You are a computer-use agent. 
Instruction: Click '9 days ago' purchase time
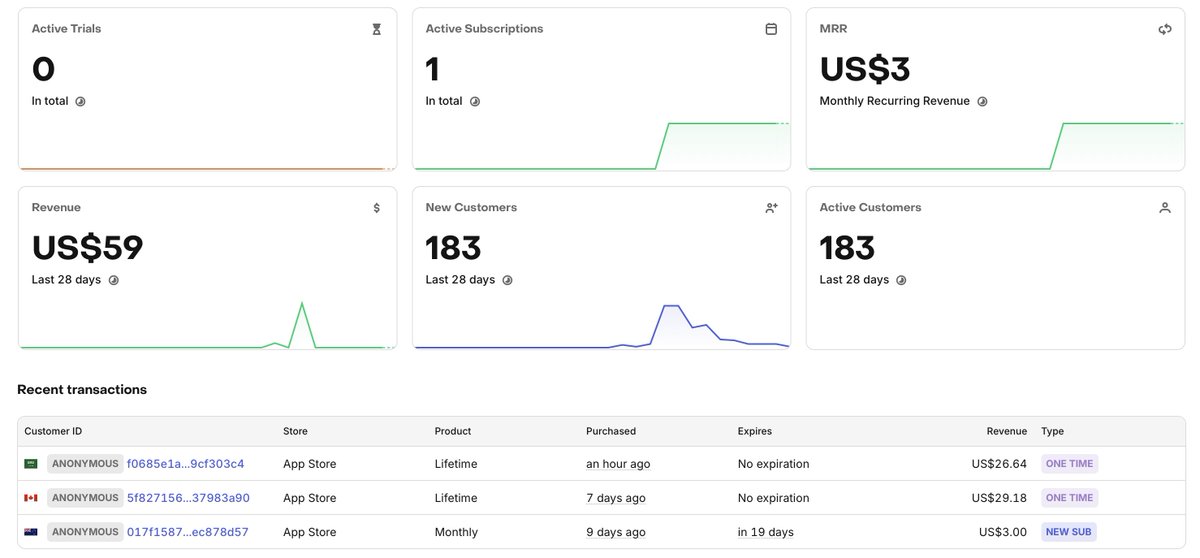tap(616, 532)
